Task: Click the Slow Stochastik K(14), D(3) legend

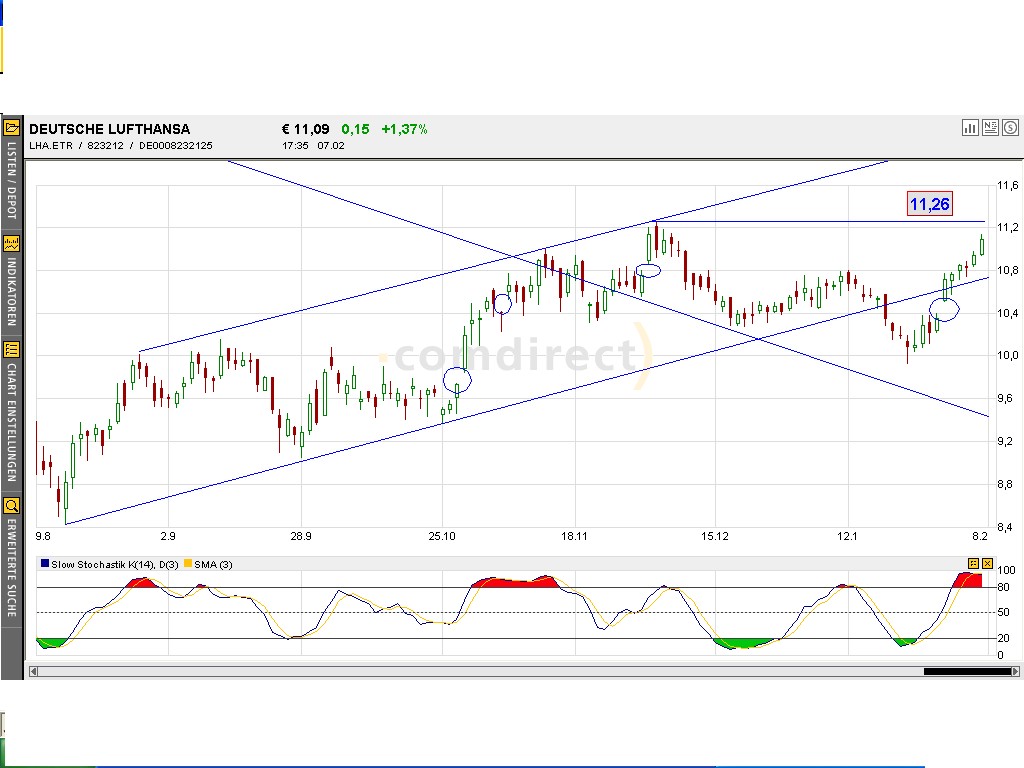Action: [x=114, y=564]
